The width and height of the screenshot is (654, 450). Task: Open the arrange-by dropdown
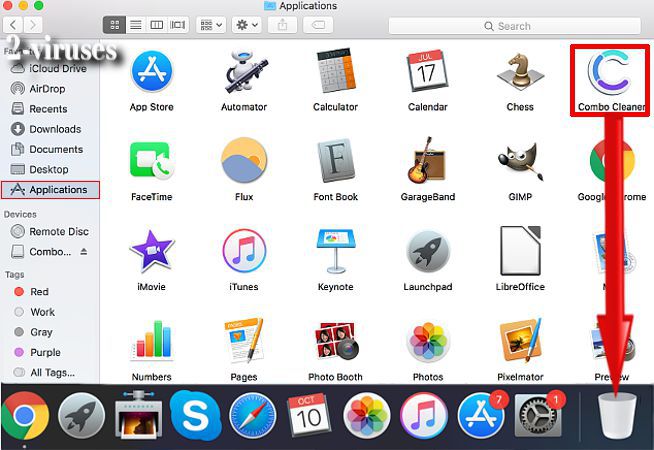[211, 25]
